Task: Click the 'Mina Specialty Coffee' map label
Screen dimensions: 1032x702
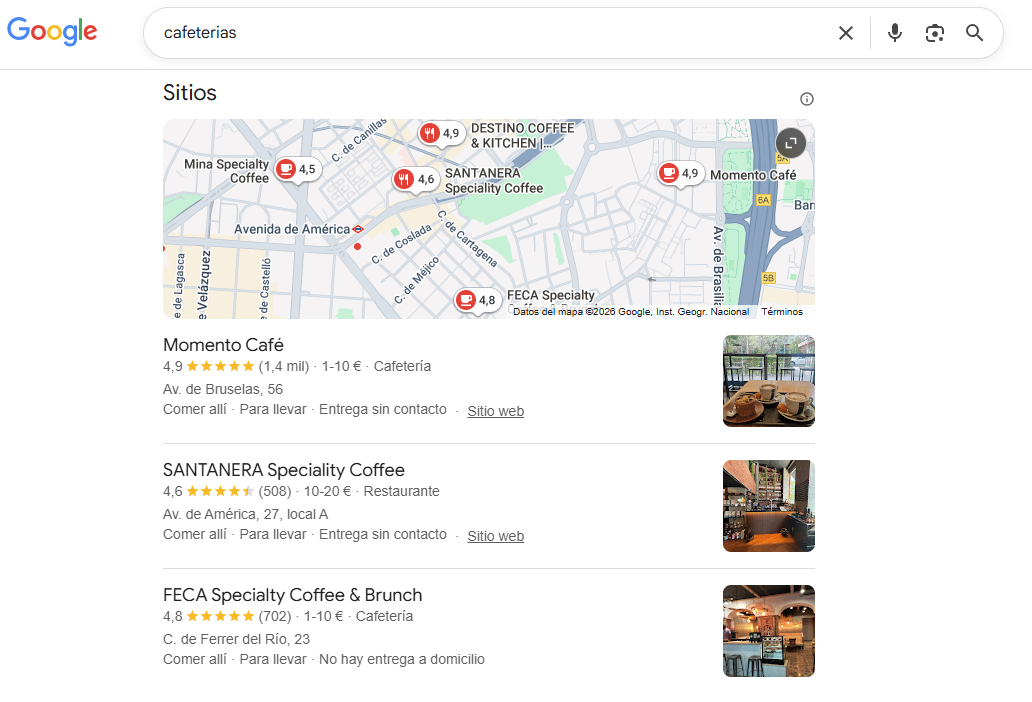Action: pos(227,171)
